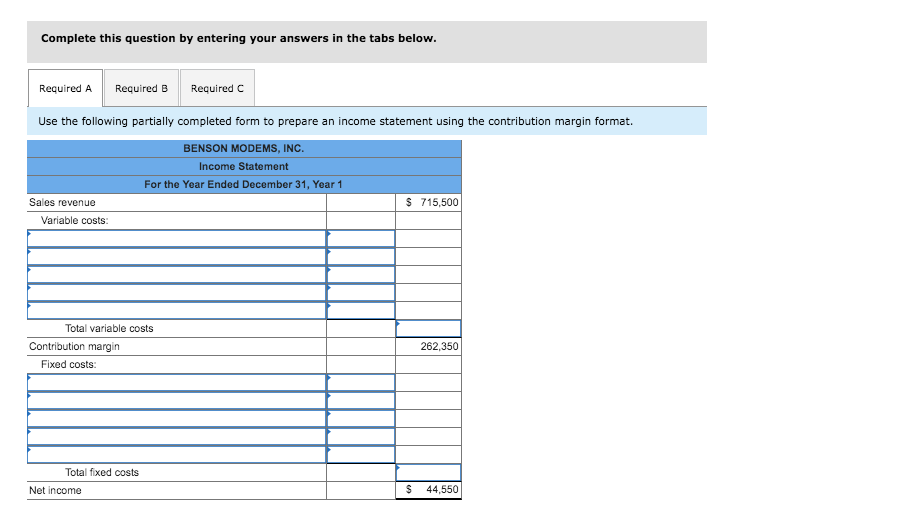Click the For the Year Ended header
Viewport: 907px width, 506px height.
click(x=243, y=184)
